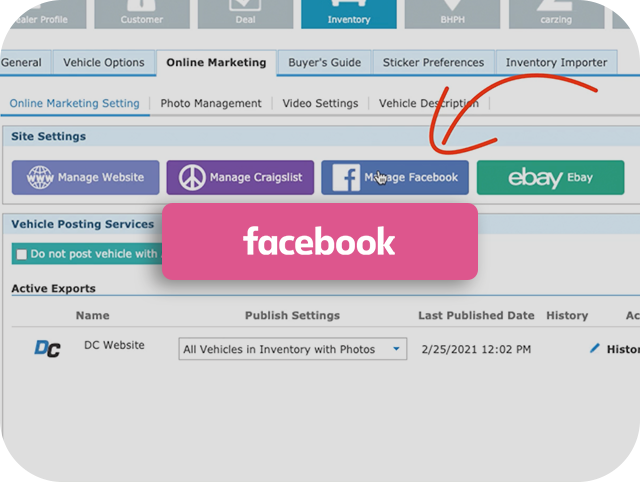This screenshot has width=640, height=482.
Task: Click the Facebook f logo icon
Action: (x=346, y=177)
